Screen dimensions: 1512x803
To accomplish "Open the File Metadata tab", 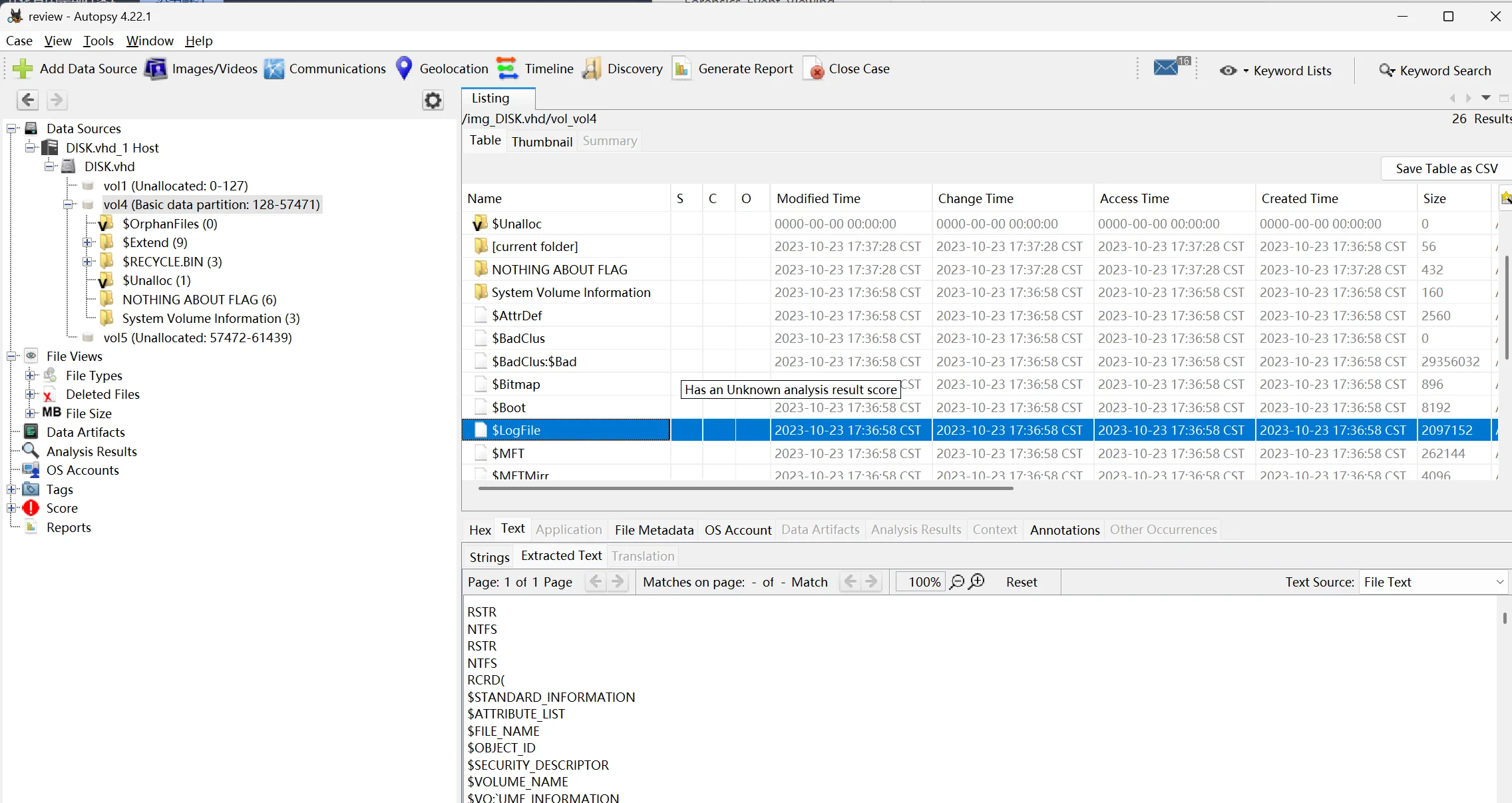I will pos(654,530).
